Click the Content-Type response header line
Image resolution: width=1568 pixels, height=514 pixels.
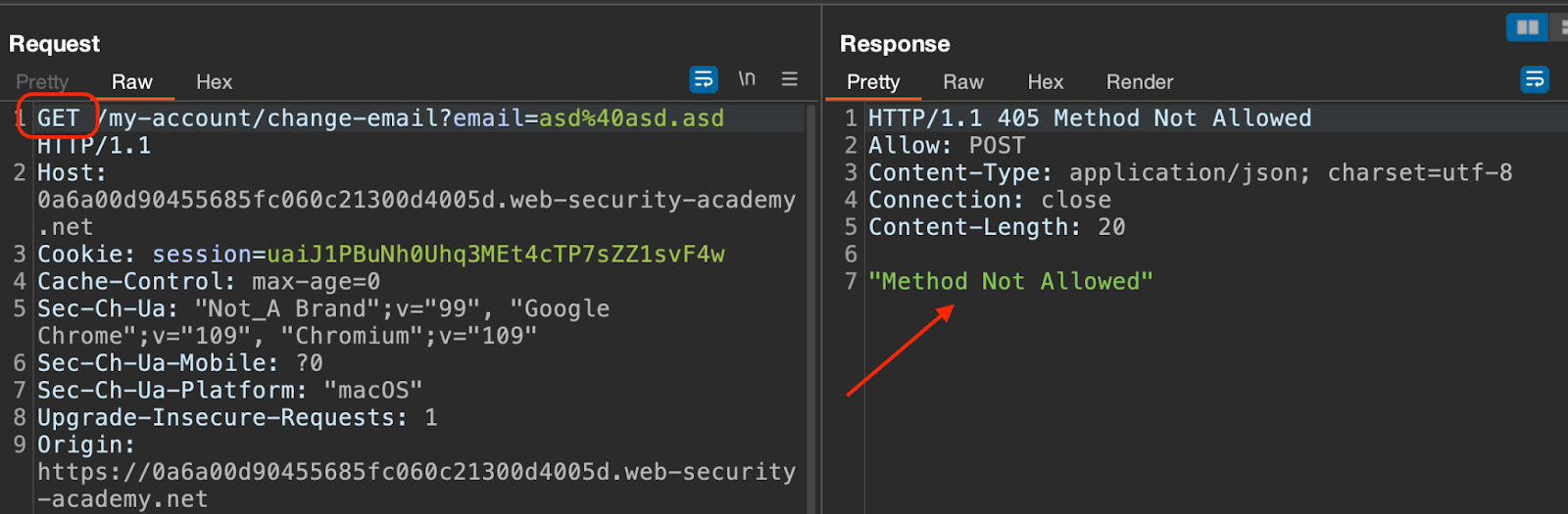coord(1190,173)
